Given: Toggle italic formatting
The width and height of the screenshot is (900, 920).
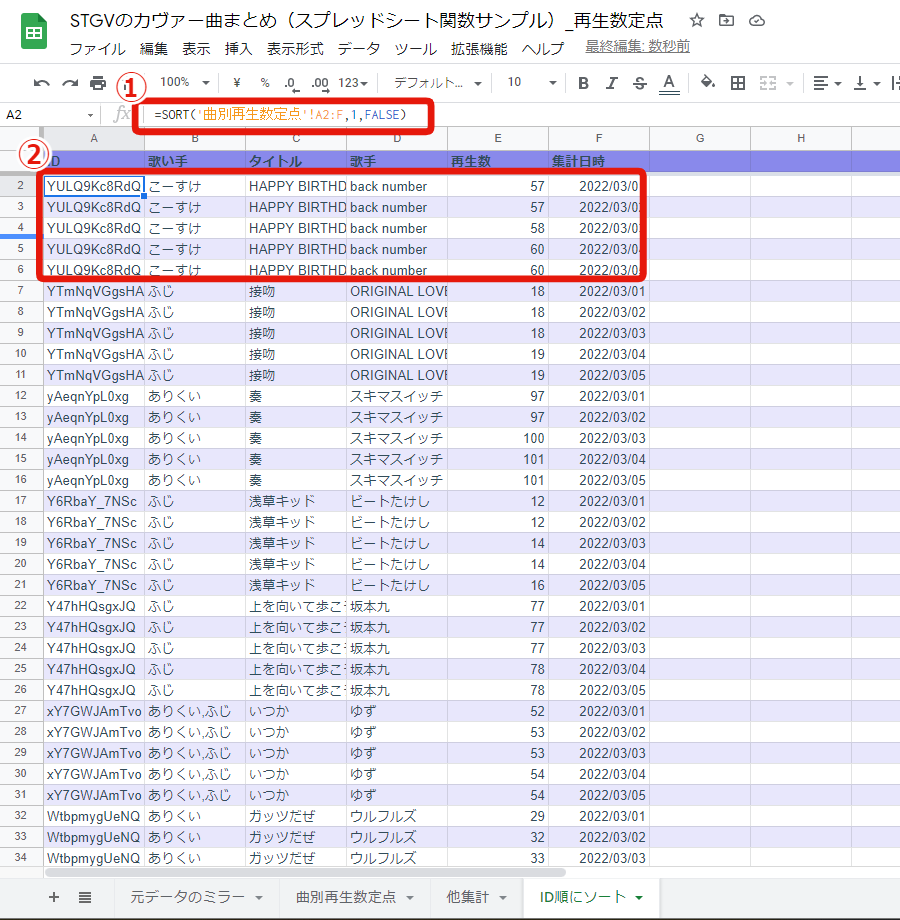Looking at the screenshot, I should pos(612,83).
